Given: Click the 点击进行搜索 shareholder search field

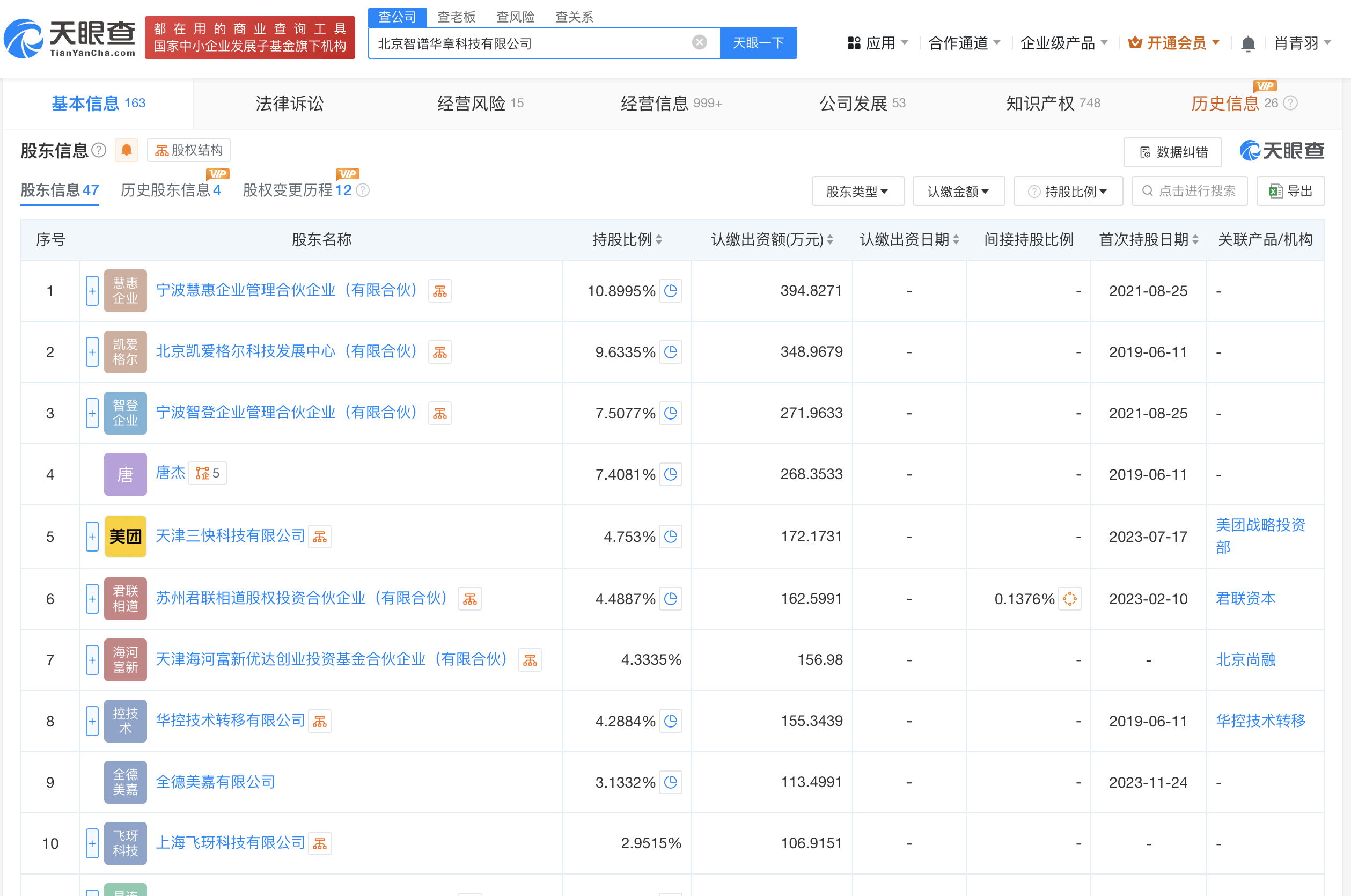Looking at the screenshot, I should [x=1190, y=192].
